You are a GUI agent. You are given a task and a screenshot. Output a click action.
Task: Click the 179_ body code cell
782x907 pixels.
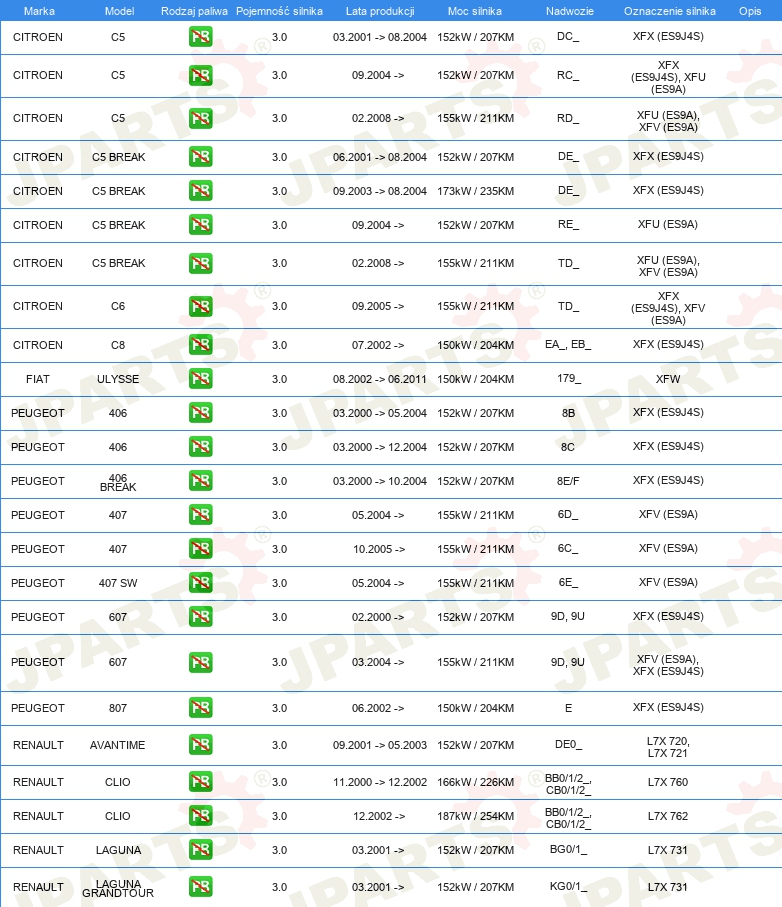click(569, 378)
